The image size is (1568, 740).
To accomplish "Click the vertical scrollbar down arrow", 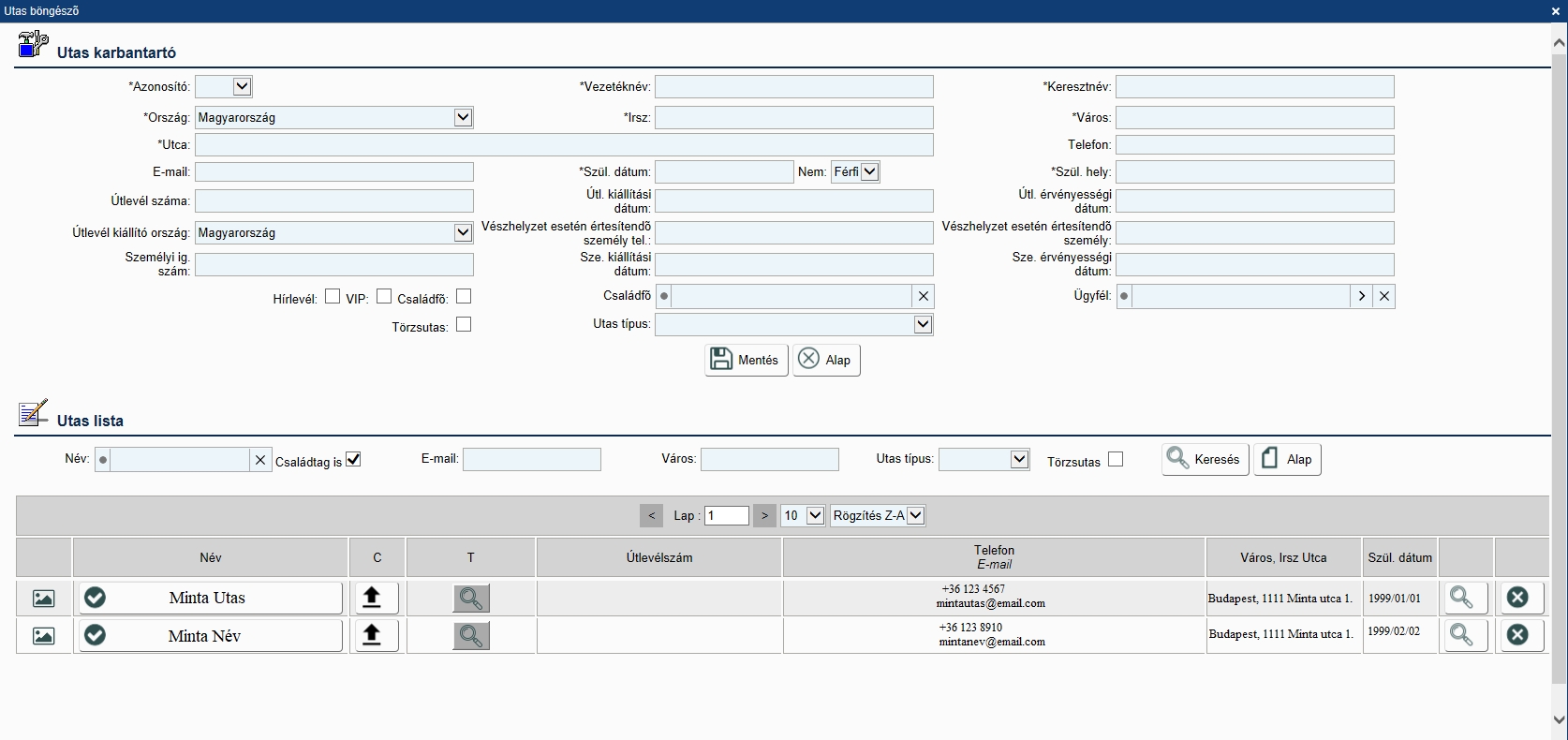I will tap(1560, 720).
